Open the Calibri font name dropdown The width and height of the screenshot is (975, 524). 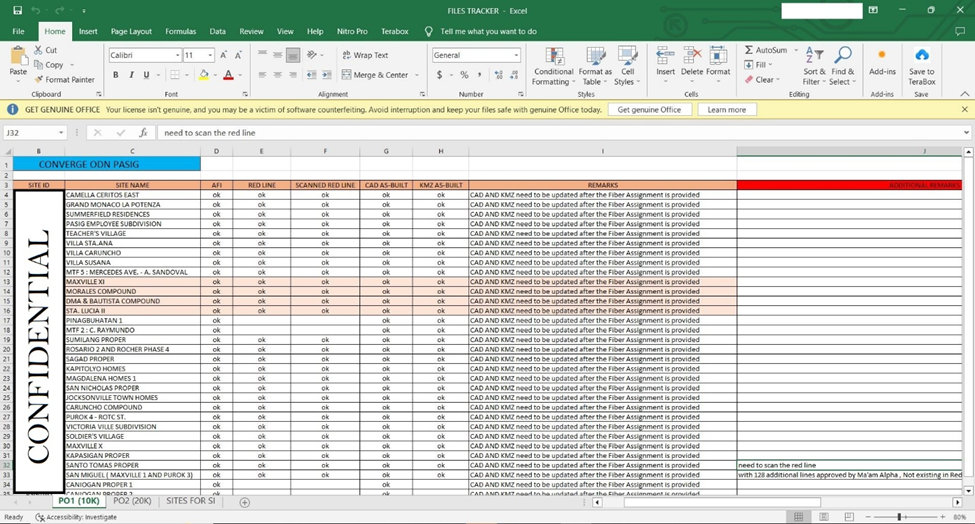tap(177, 55)
